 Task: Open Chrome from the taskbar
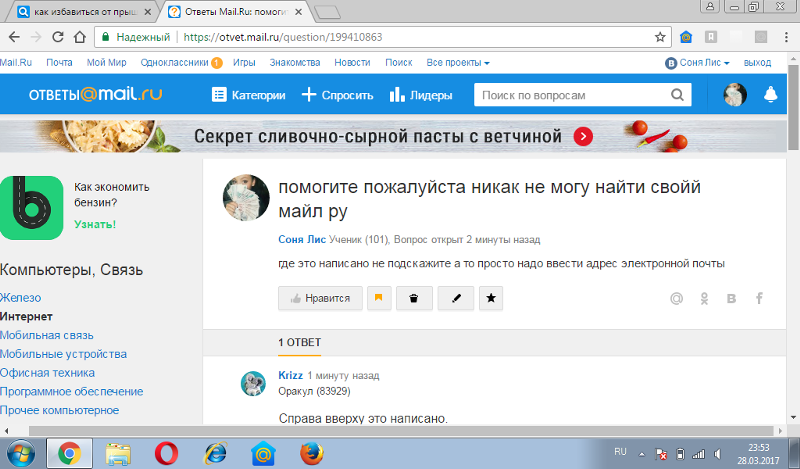[69, 454]
